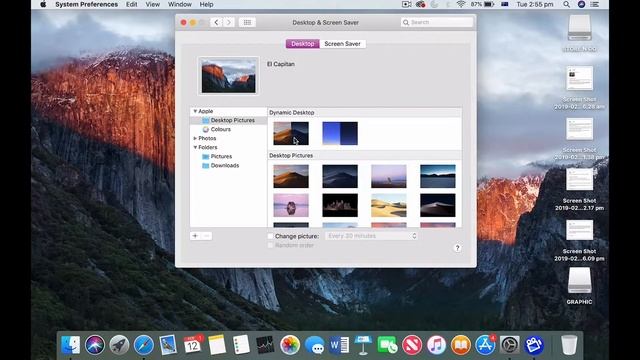Open App Store icon in dock
The height and width of the screenshot is (360, 640).
(485, 345)
